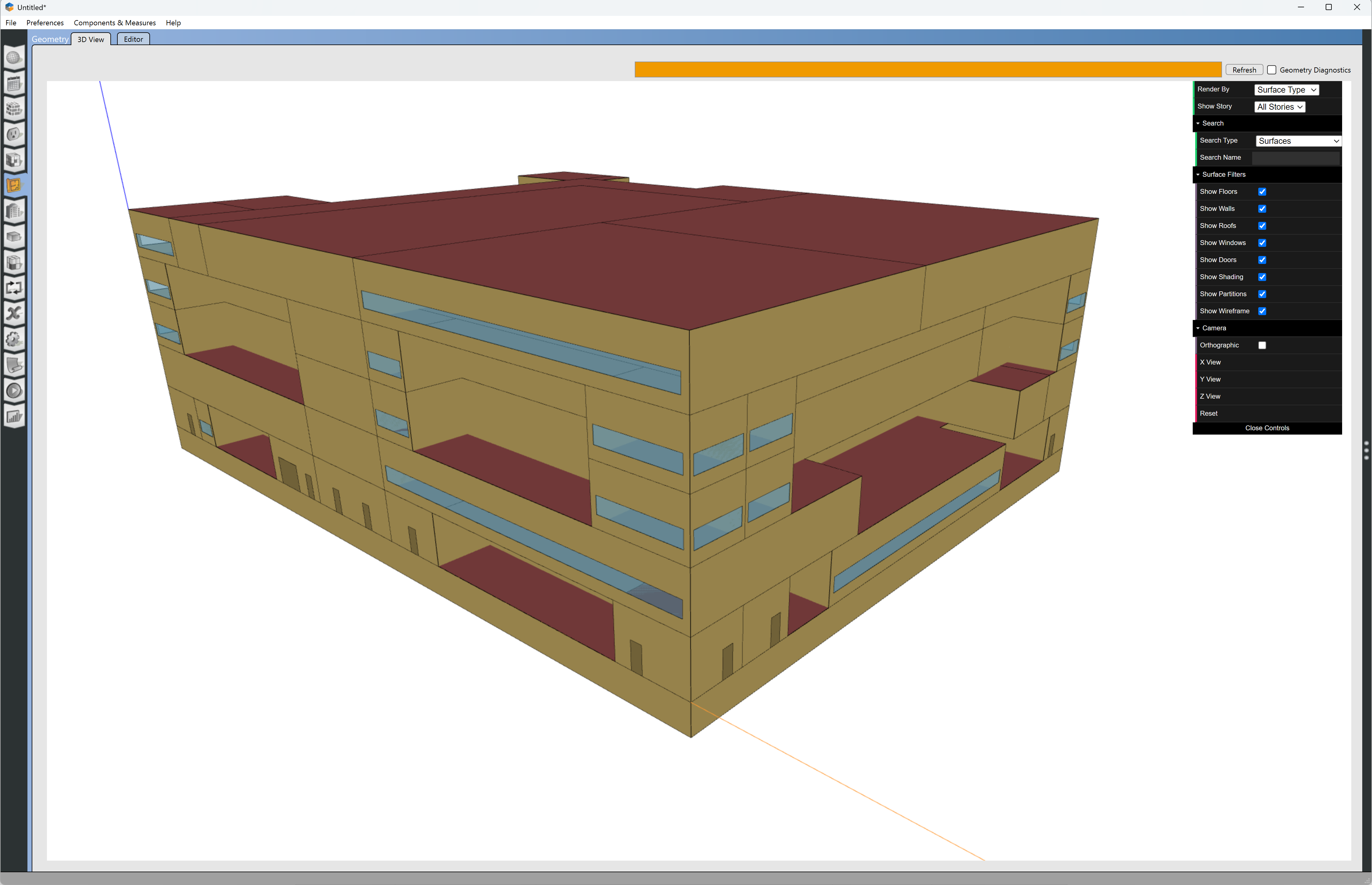This screenshot has width=1372, height=885.
Task: Open the Components & Measures menu
Action: coord(114,23)
